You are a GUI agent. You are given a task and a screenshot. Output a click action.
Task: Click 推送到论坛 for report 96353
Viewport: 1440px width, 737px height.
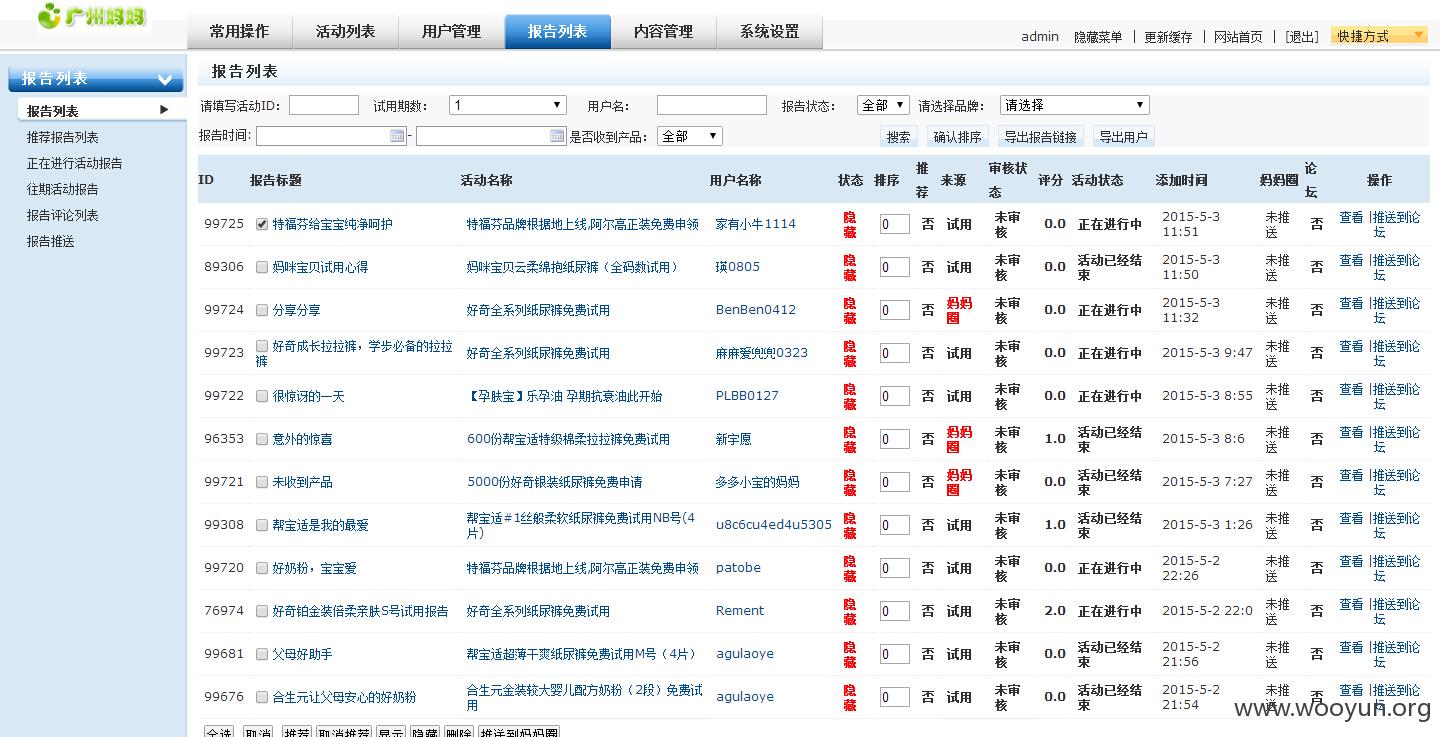[x=1396, y=439]
